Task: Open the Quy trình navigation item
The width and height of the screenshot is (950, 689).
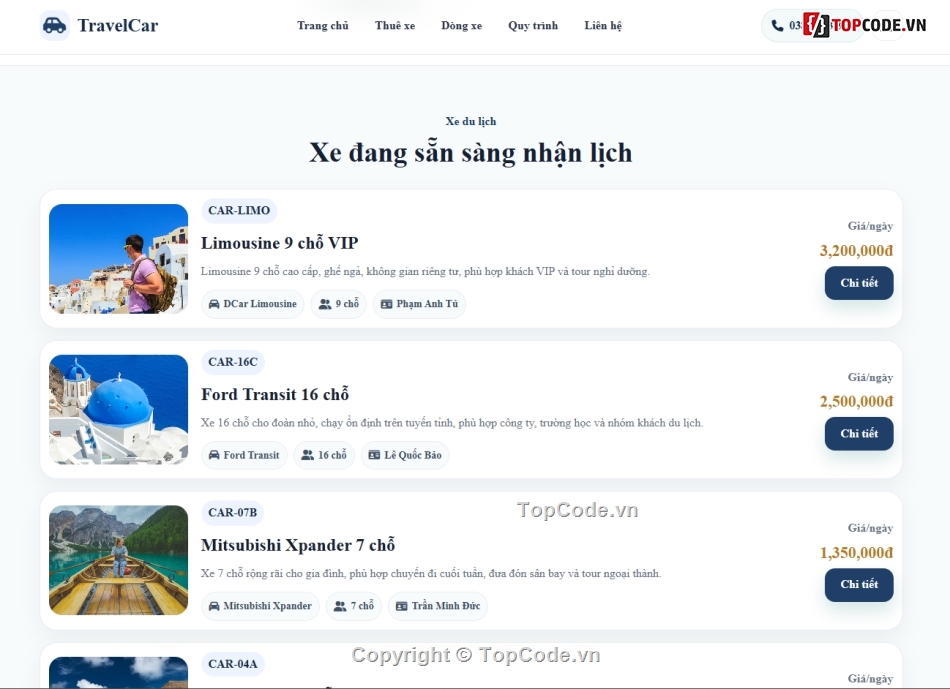Action: [533, 25]
